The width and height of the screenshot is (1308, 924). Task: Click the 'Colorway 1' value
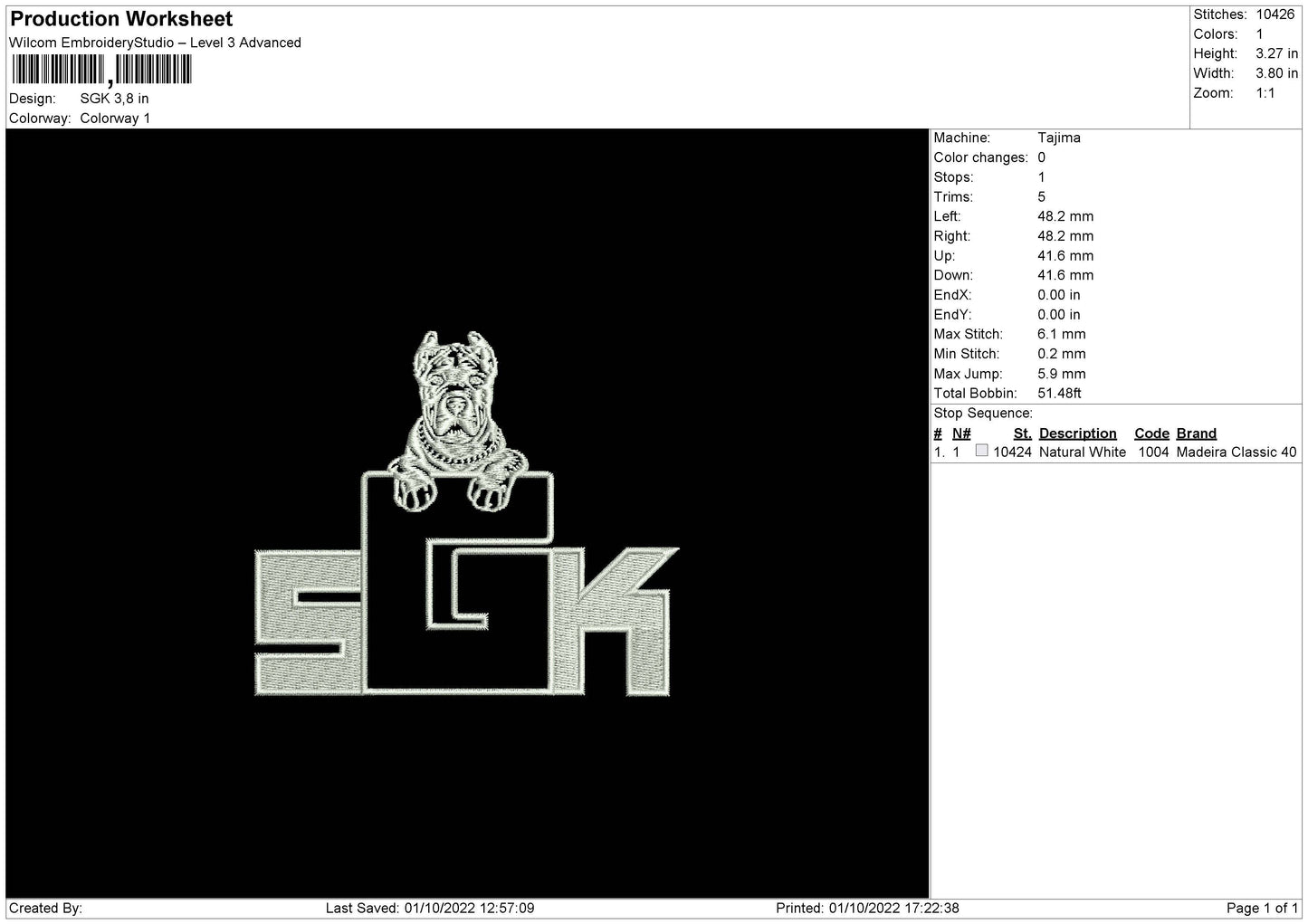pyautogui.click(x=115, y=119)
